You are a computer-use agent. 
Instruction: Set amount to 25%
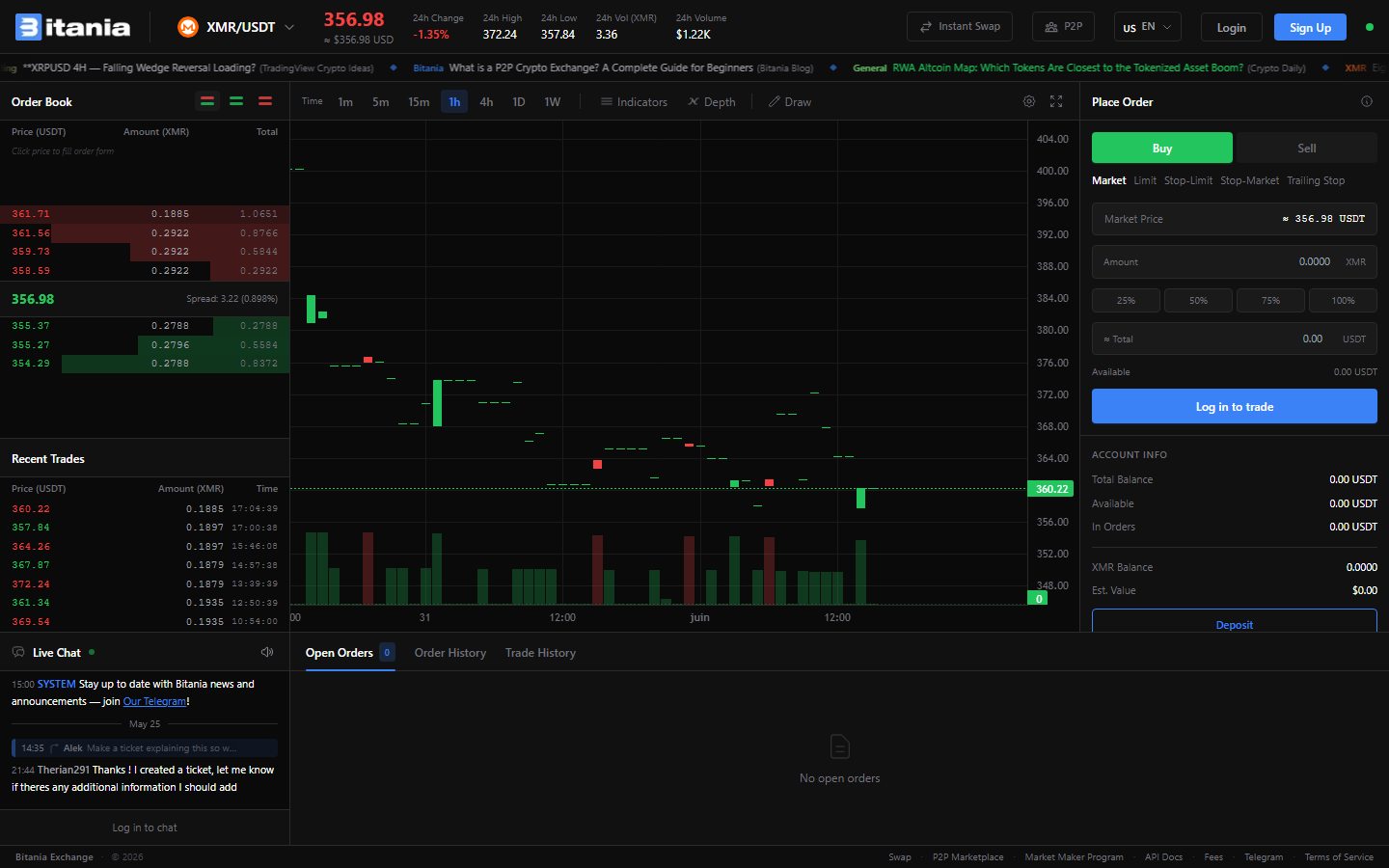point(1126,300)
